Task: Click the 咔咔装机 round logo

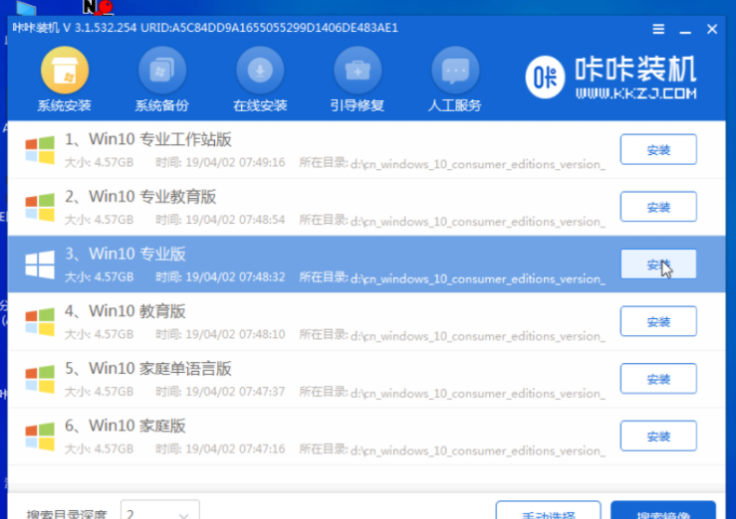Action: point(544,77)
